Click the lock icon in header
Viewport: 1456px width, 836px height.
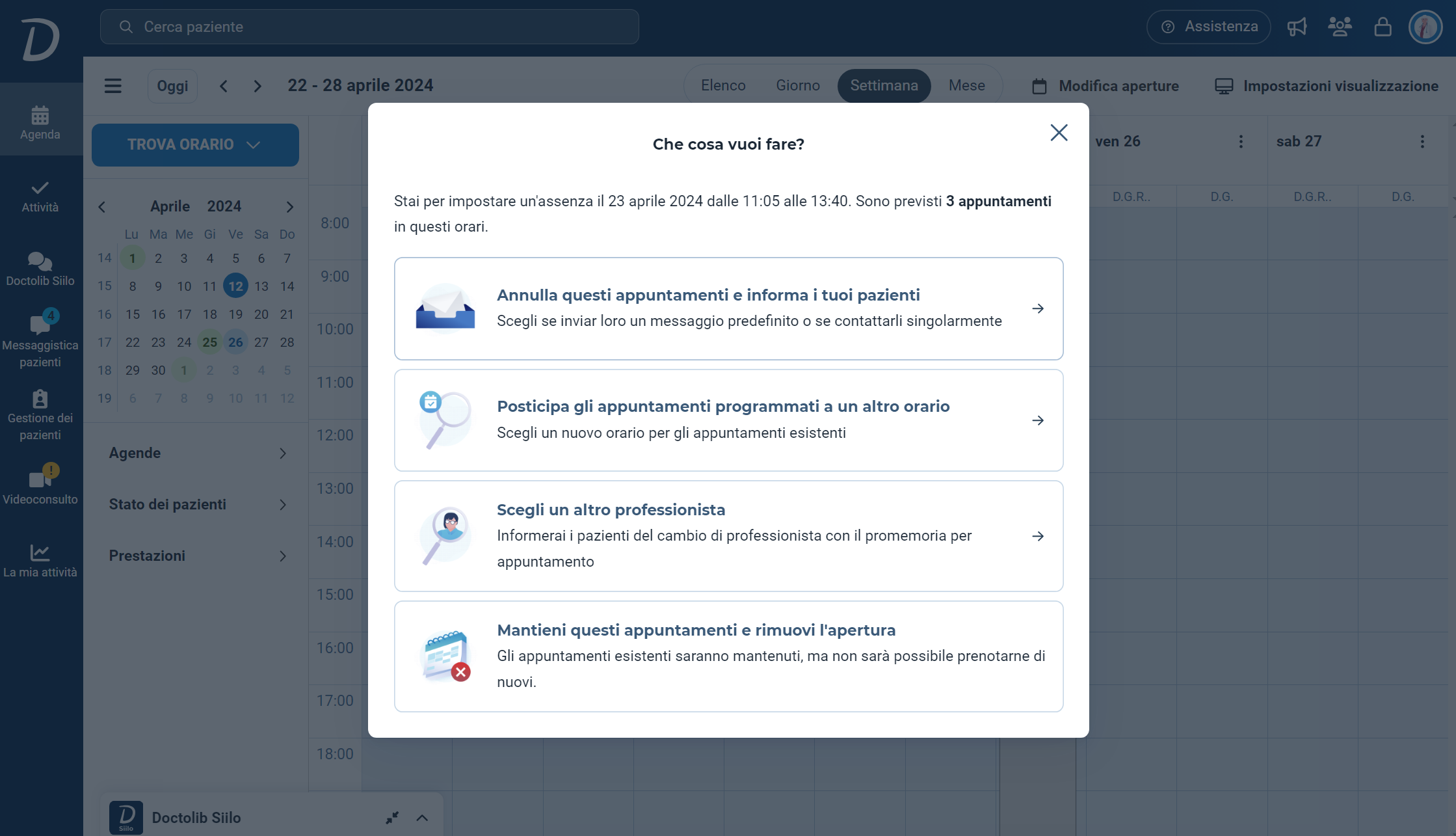point(1383,27)
